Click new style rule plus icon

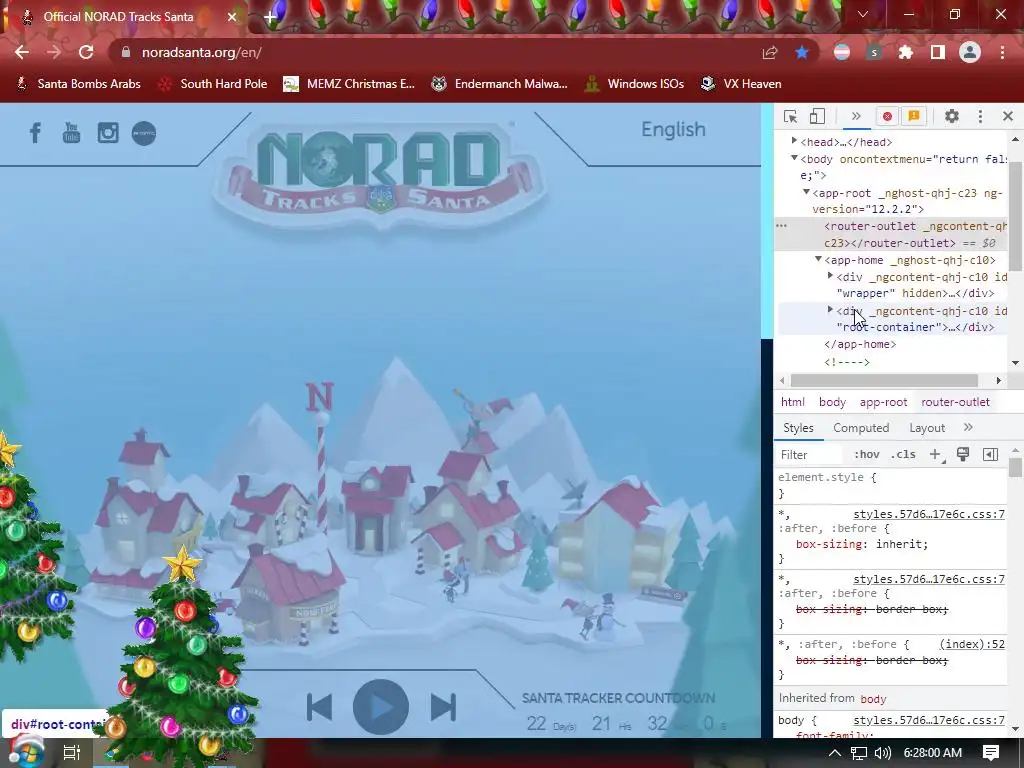pos(936,455)
